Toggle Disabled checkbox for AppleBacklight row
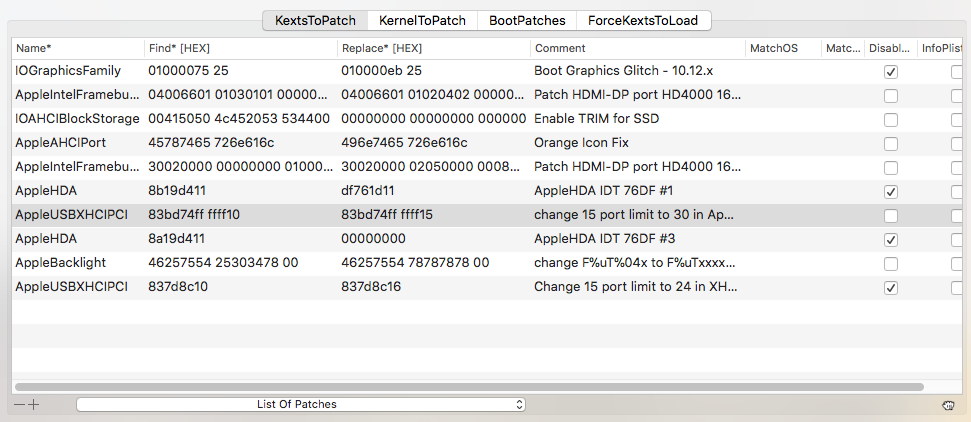The height and width of the screenshot is (422, 971). tap(890, 264)
